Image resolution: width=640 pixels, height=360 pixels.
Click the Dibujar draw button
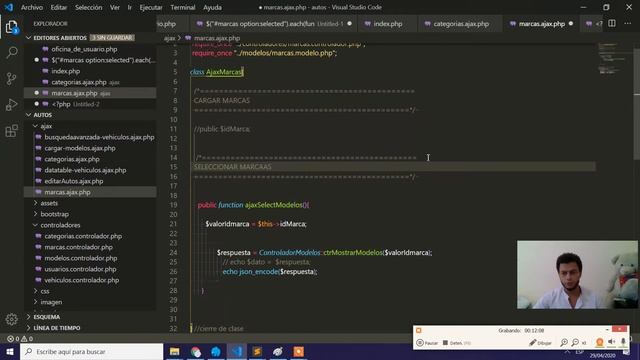tap(540, 343)
